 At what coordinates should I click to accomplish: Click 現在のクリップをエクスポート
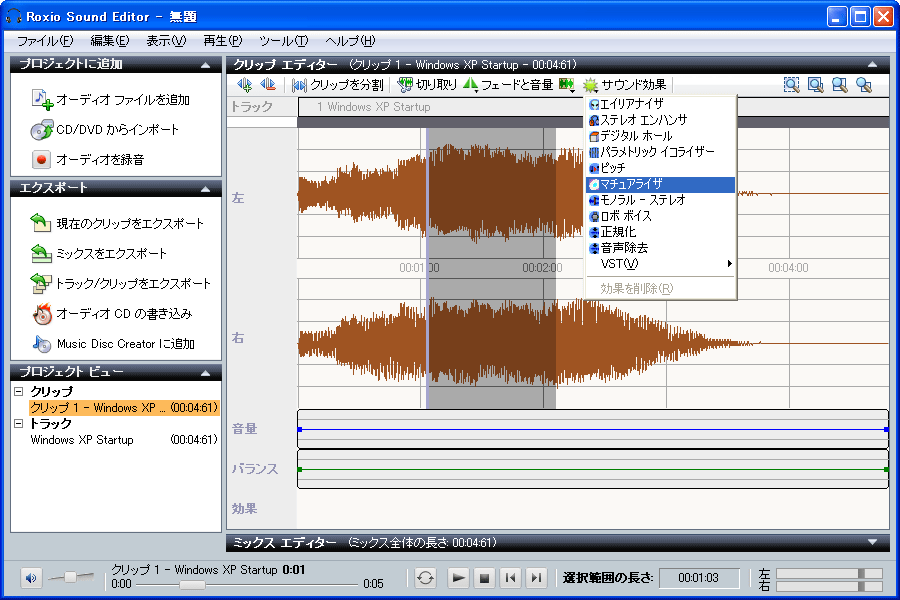coord(117,223)
